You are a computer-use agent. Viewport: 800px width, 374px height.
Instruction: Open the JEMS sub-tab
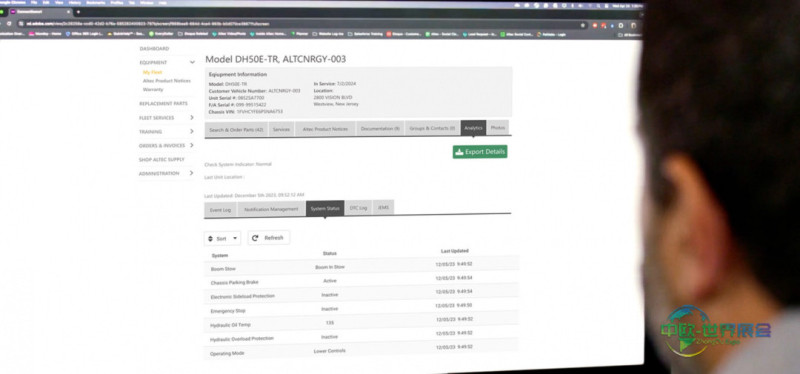coord(383,207)
